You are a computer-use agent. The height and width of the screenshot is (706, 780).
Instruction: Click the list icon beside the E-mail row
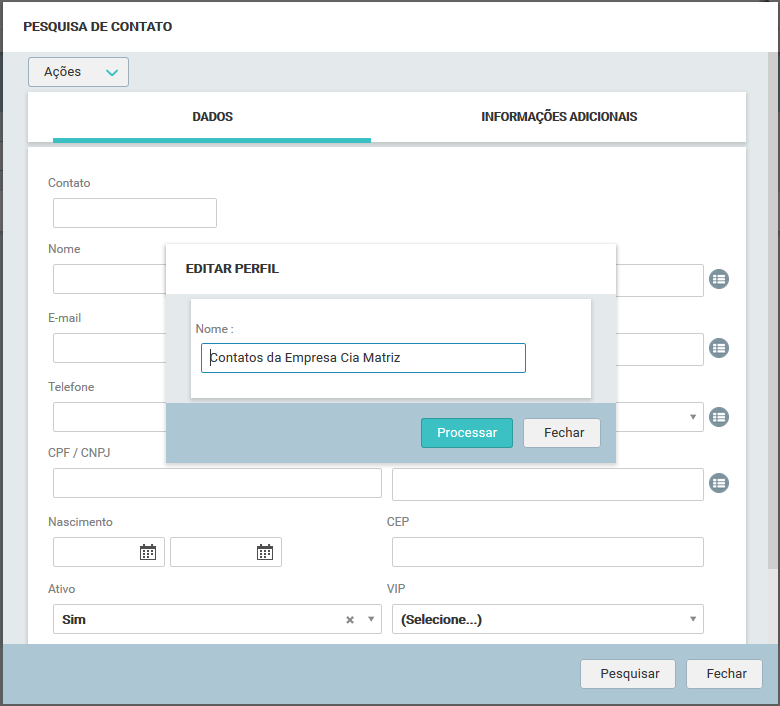tap(719, 348)
